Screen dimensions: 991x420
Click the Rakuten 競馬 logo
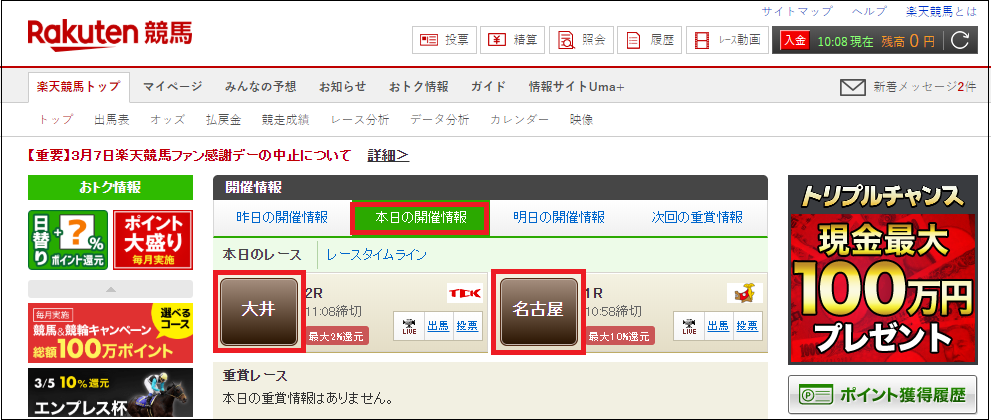[x=110, y=33]
